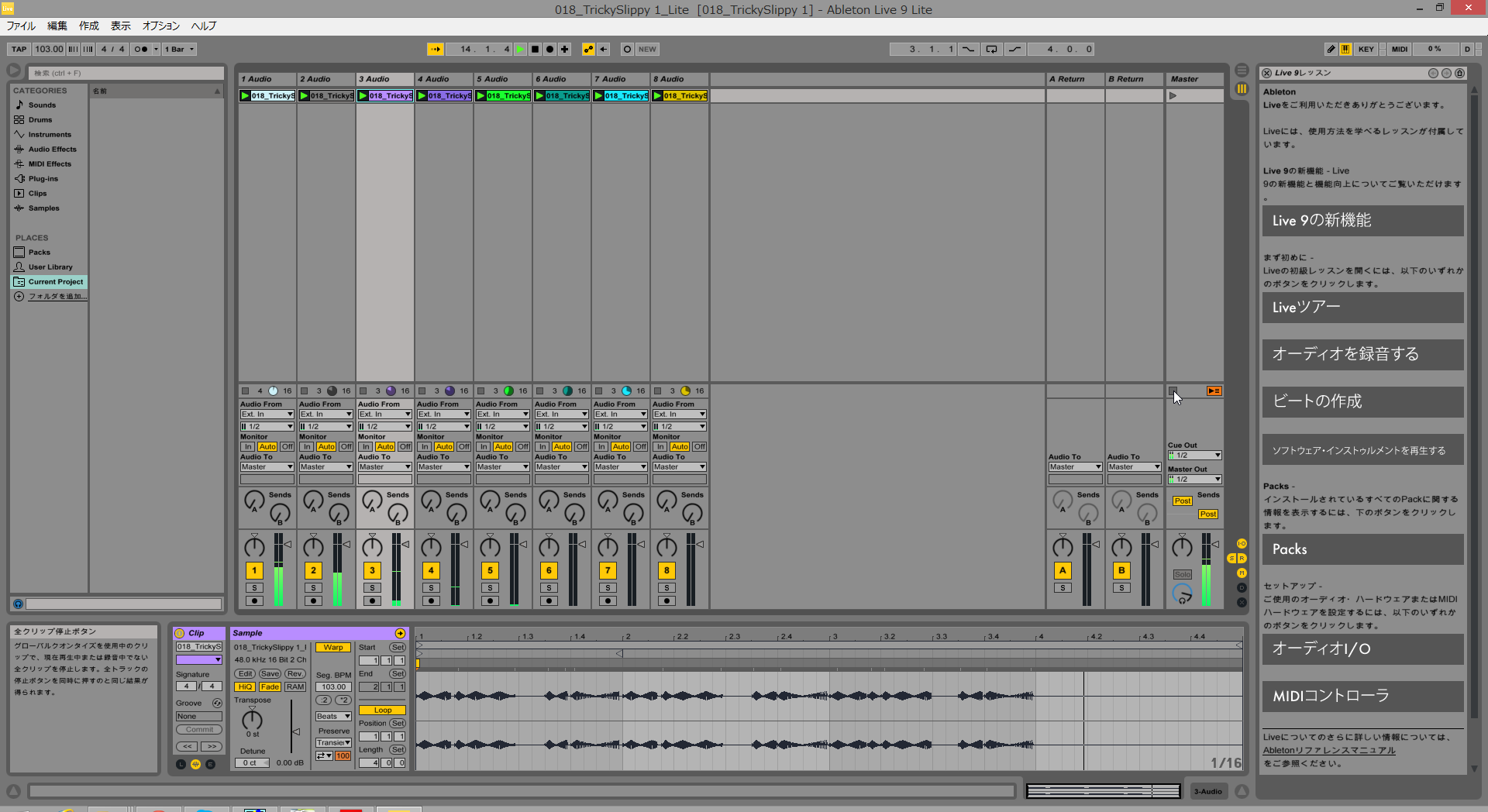Screen dimensions: 1488x812
Task: Select Audio Effects category in browser
Action: [52, 149]
